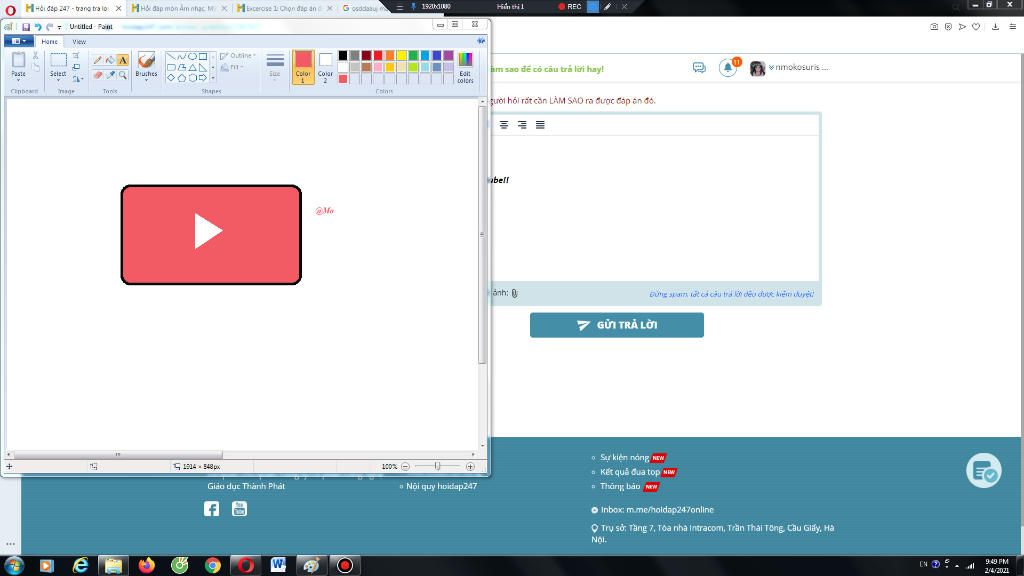The image size is (1024, 576).
Task: Open the Thông báo footer link
Action: click(620, 486)
